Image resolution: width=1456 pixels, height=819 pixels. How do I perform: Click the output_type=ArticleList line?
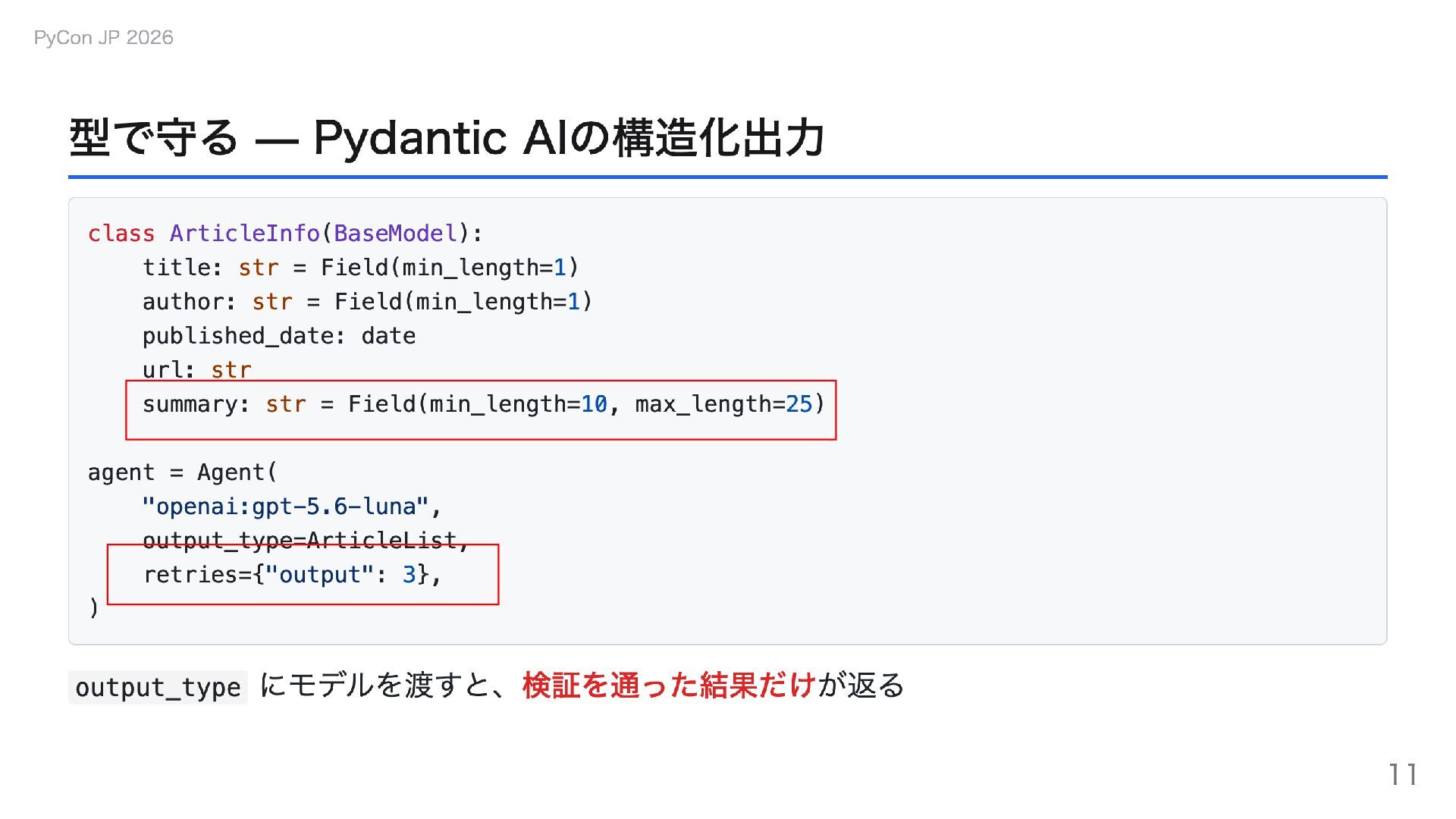pos(306,540)
